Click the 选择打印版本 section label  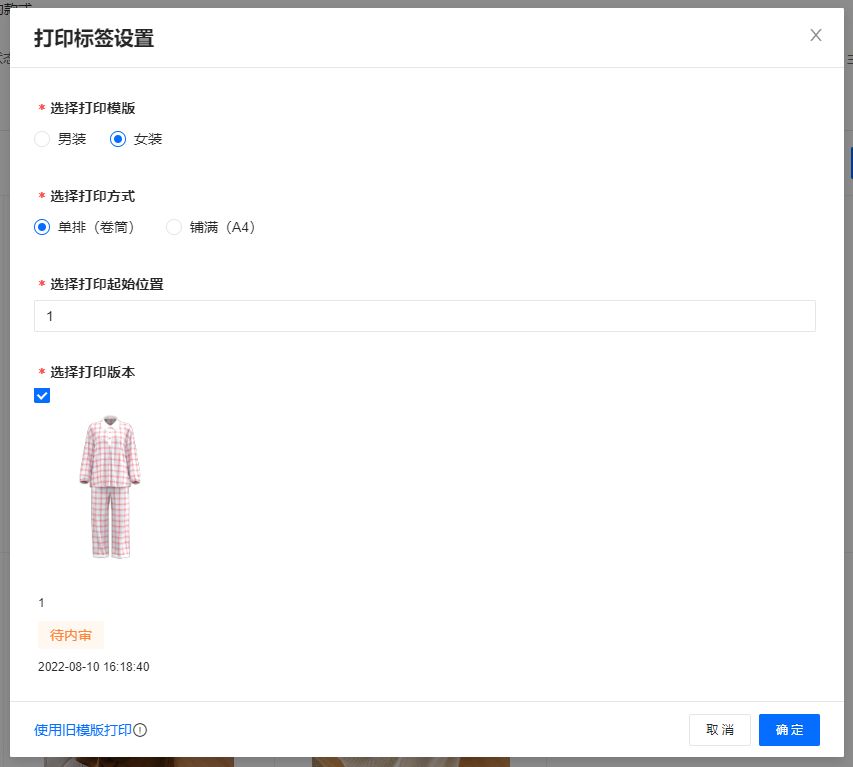pyautogui.click(x=93, y=372)
